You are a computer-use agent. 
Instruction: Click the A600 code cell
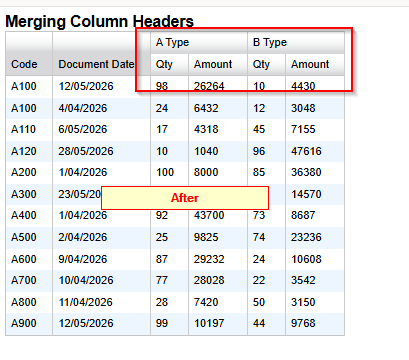pyautogui.click(x=29, y=259)
